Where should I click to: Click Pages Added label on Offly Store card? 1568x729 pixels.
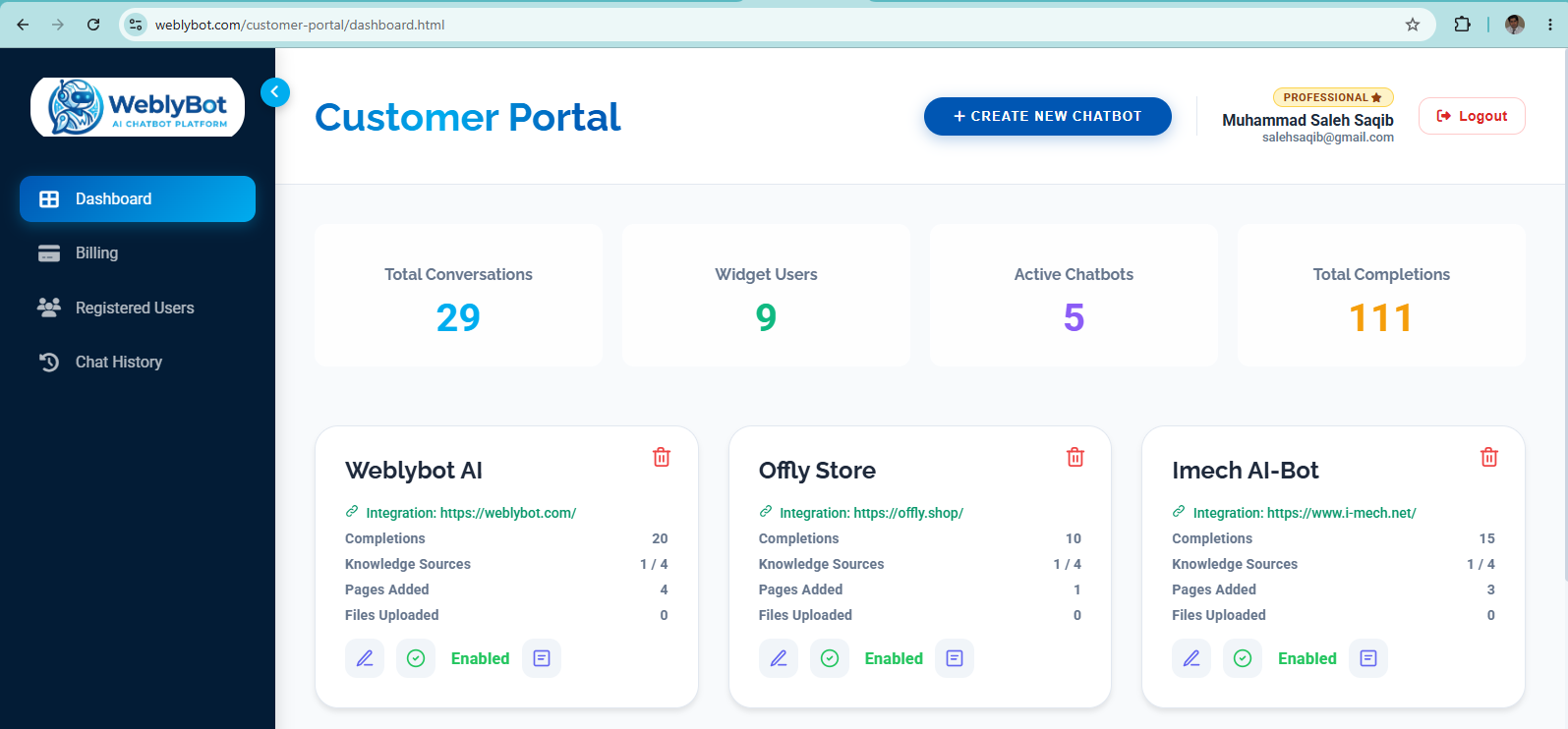801,589
